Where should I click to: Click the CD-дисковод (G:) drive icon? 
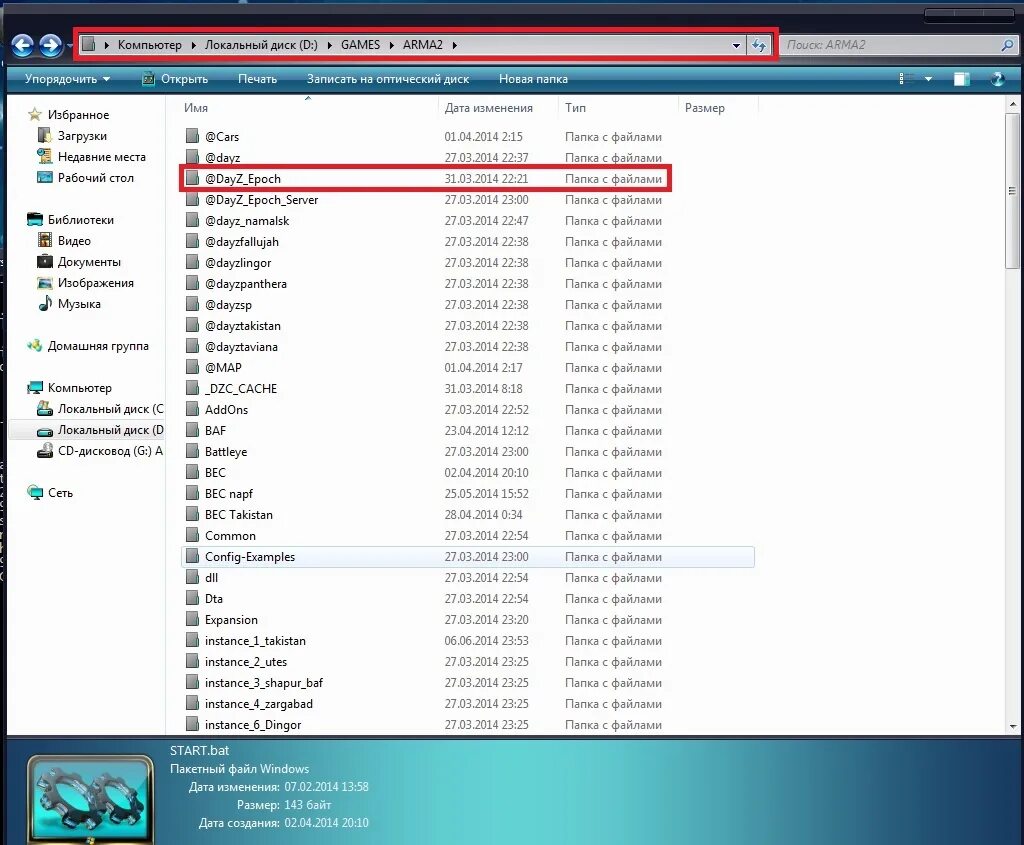[44, 451]
